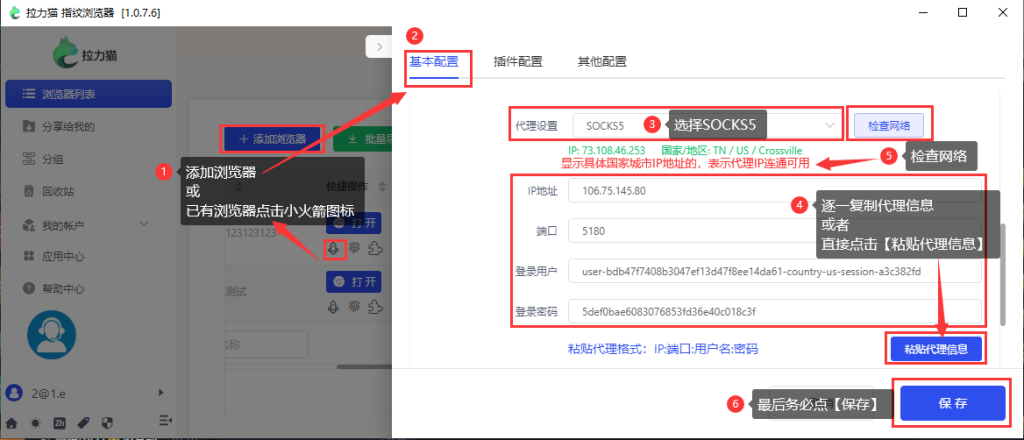Click the 拉力猫 app icon in title bar

coord(14,13)
